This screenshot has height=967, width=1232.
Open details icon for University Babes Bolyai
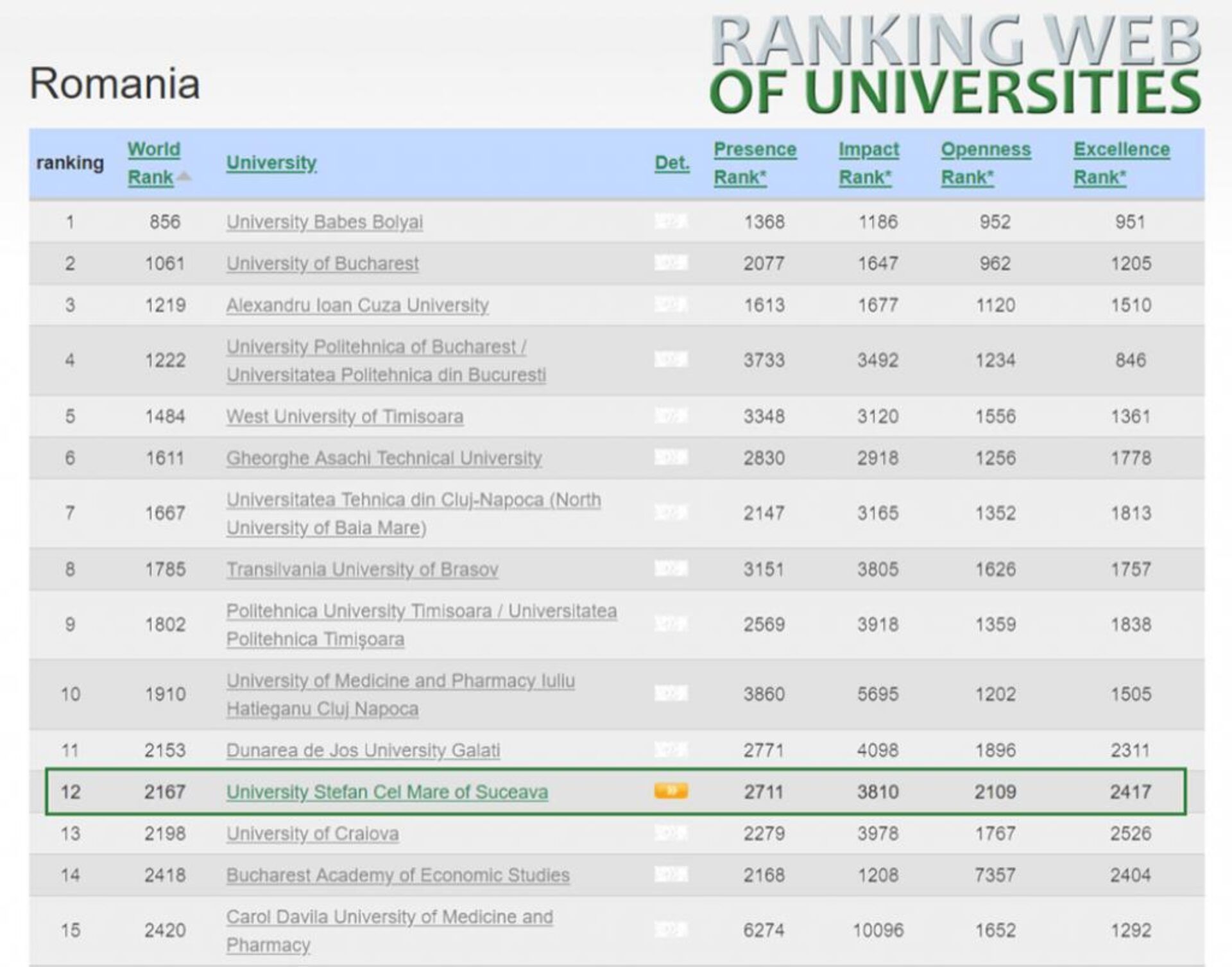(x=671, y=221)
